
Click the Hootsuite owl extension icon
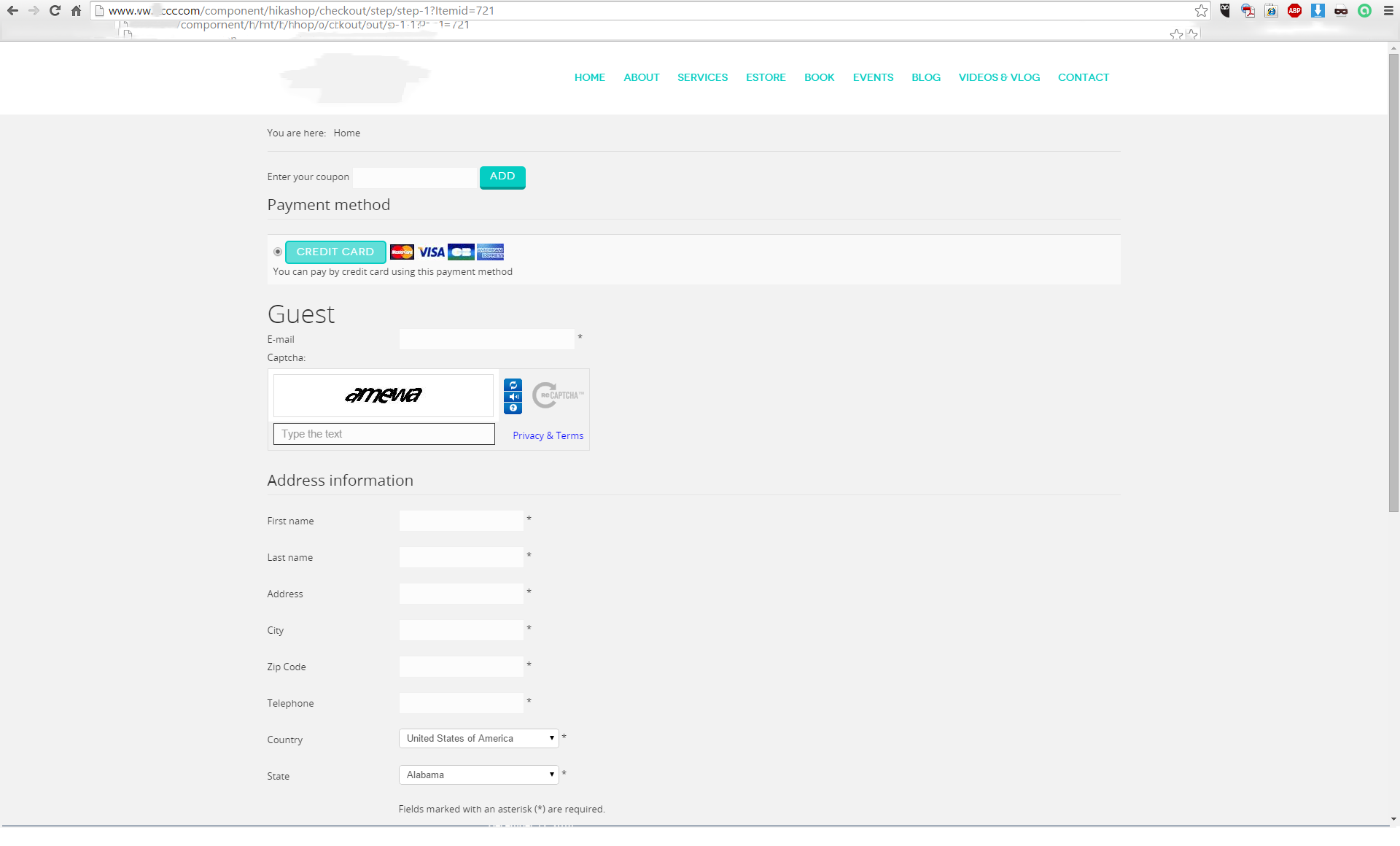pos(1225,10)
